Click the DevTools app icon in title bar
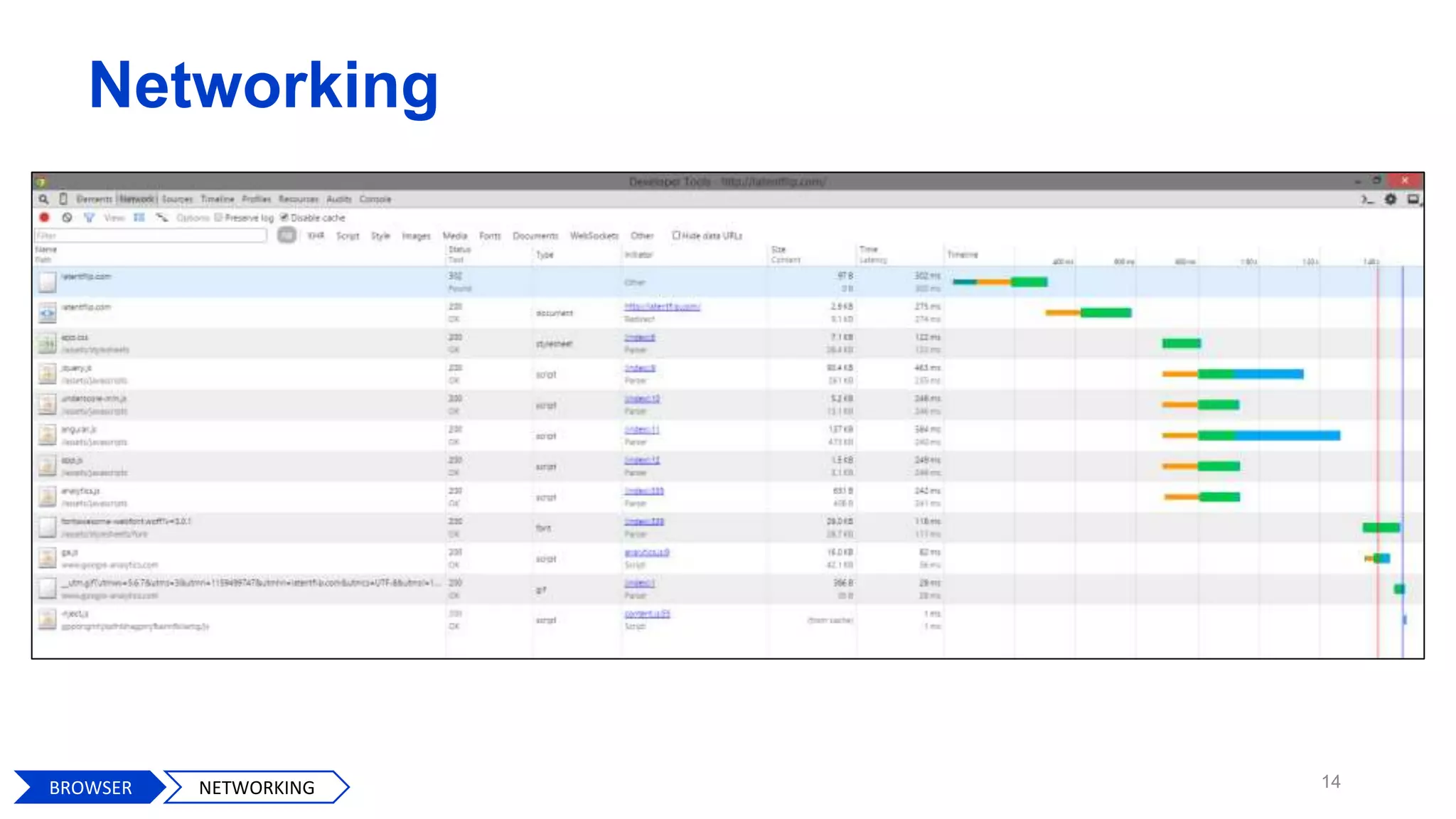The height and width of the screenshot is (819, 1456). coord(41,182)
